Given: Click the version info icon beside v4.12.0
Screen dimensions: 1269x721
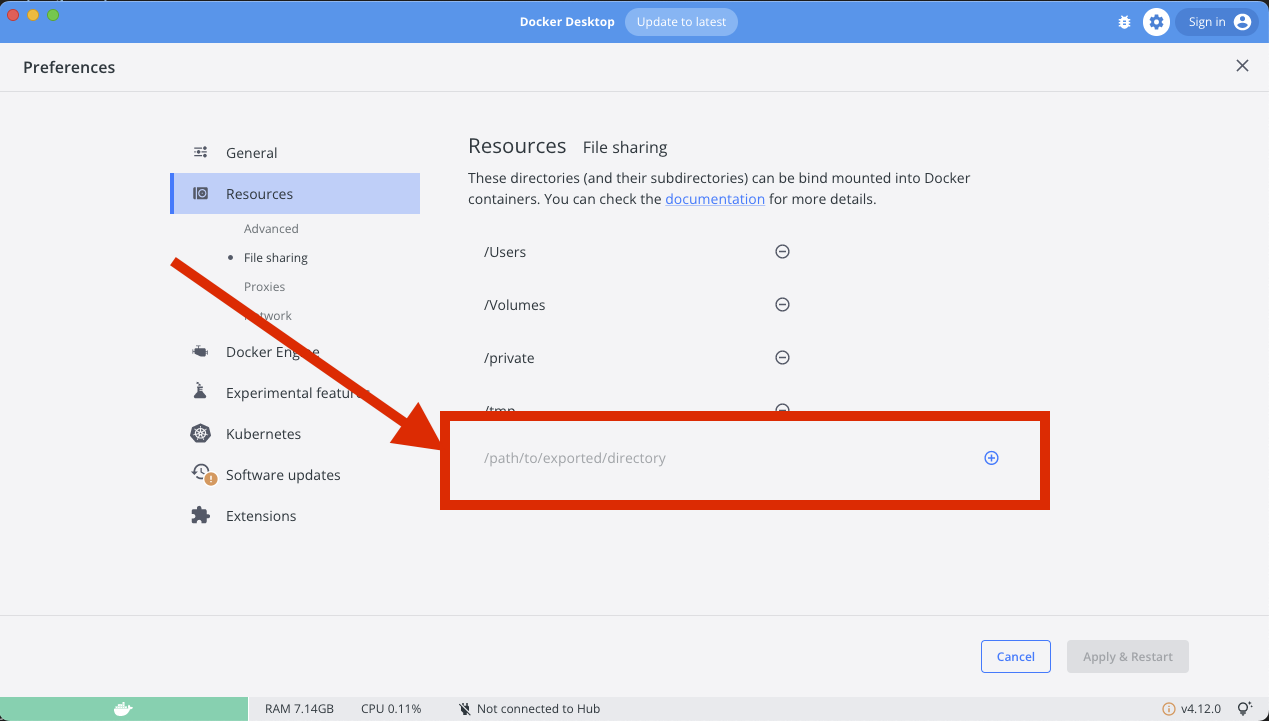Looking at the screenshot, I should click(x=1168, y=709).
